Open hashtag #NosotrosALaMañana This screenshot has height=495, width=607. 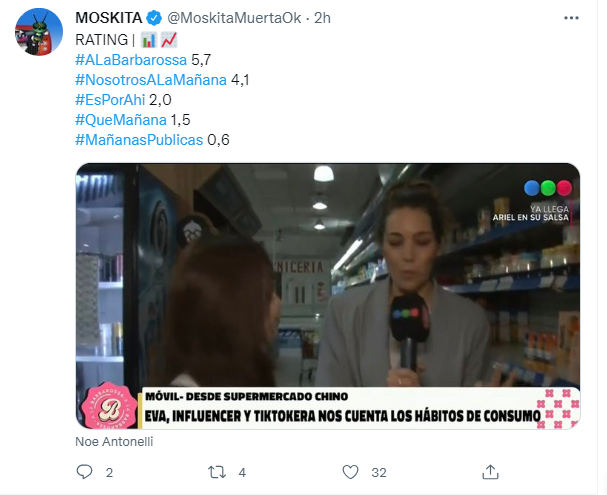click(x=151, y=80)
